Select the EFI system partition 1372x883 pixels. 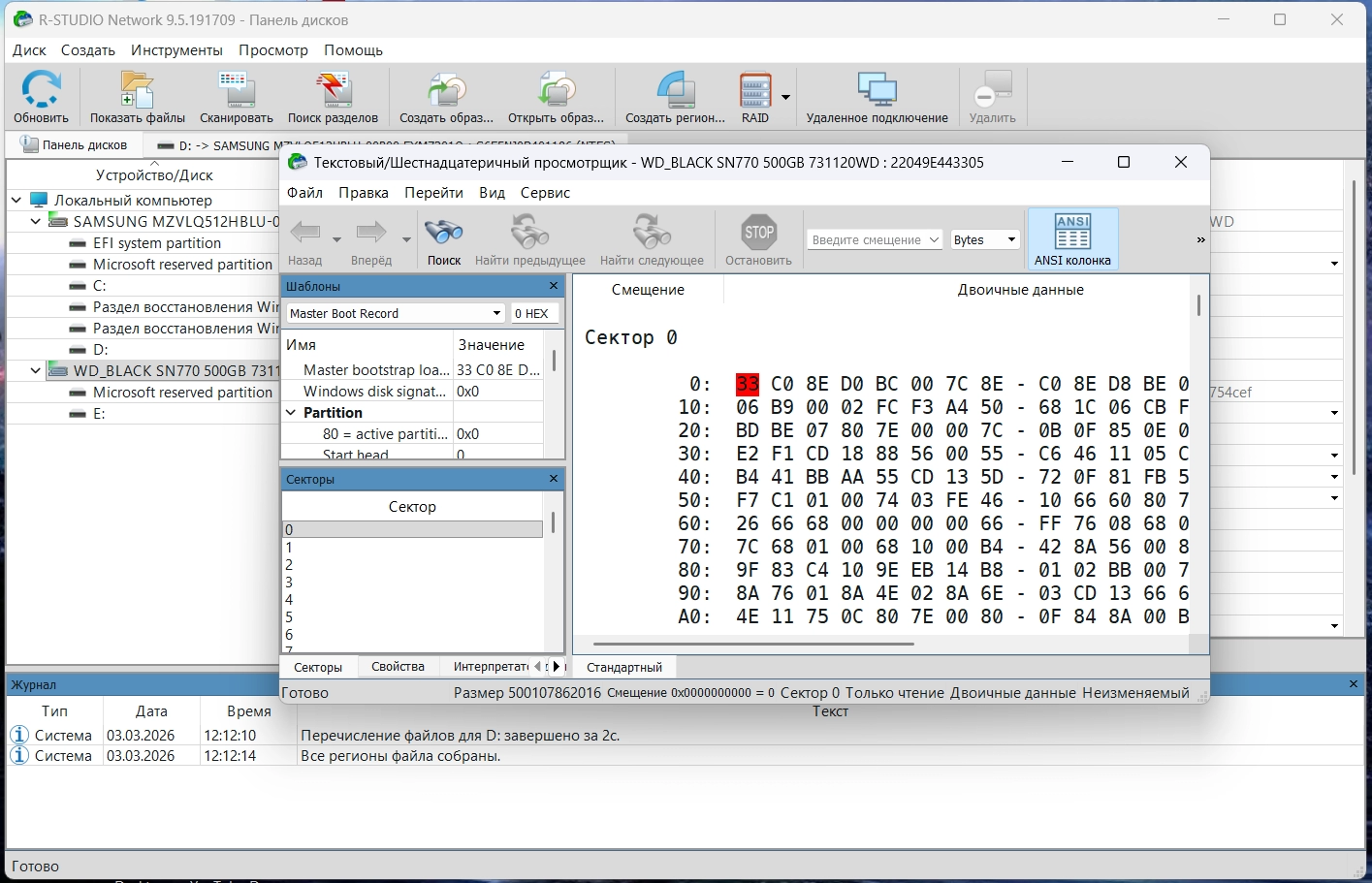click(x=157, y=243)
